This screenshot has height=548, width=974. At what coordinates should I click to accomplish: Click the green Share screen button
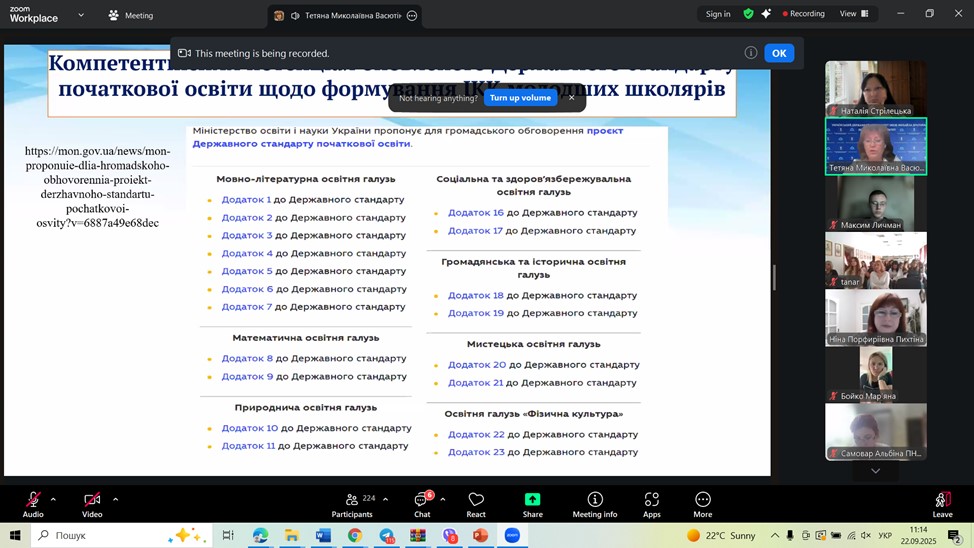coord(532,504)
